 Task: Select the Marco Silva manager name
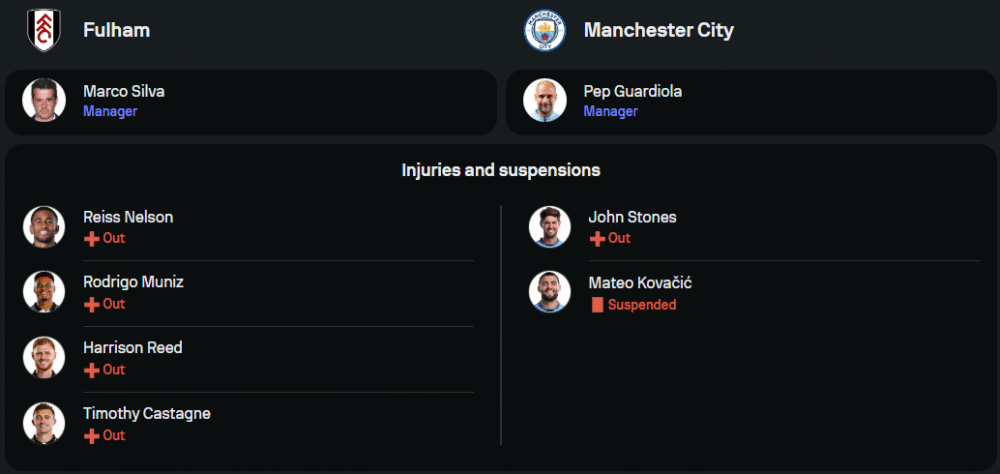click(x=124, y=91)
